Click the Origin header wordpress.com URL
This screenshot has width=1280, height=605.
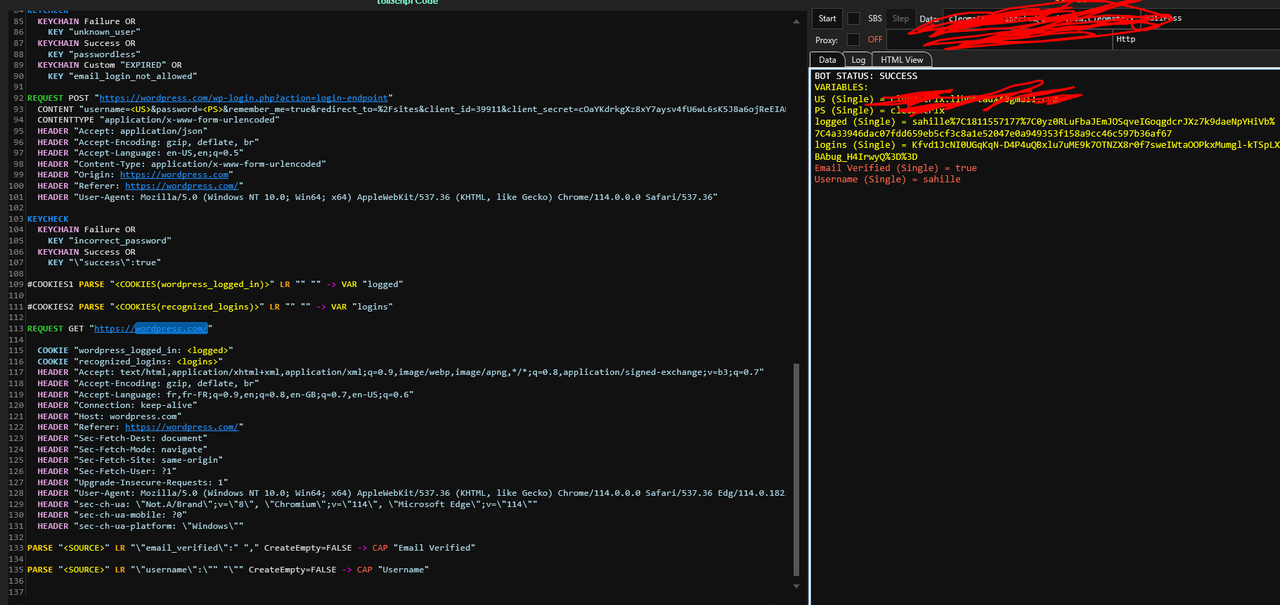[176, 174]
